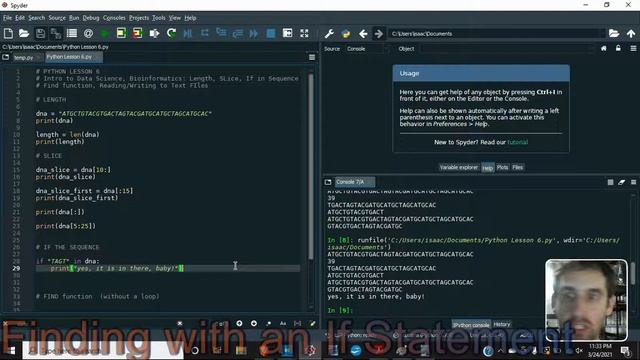Image resolution: width=640 pixels, height=360 pixels.
Task: Continue debug execution with the double-arrow icon
Action: pos(254,33)
